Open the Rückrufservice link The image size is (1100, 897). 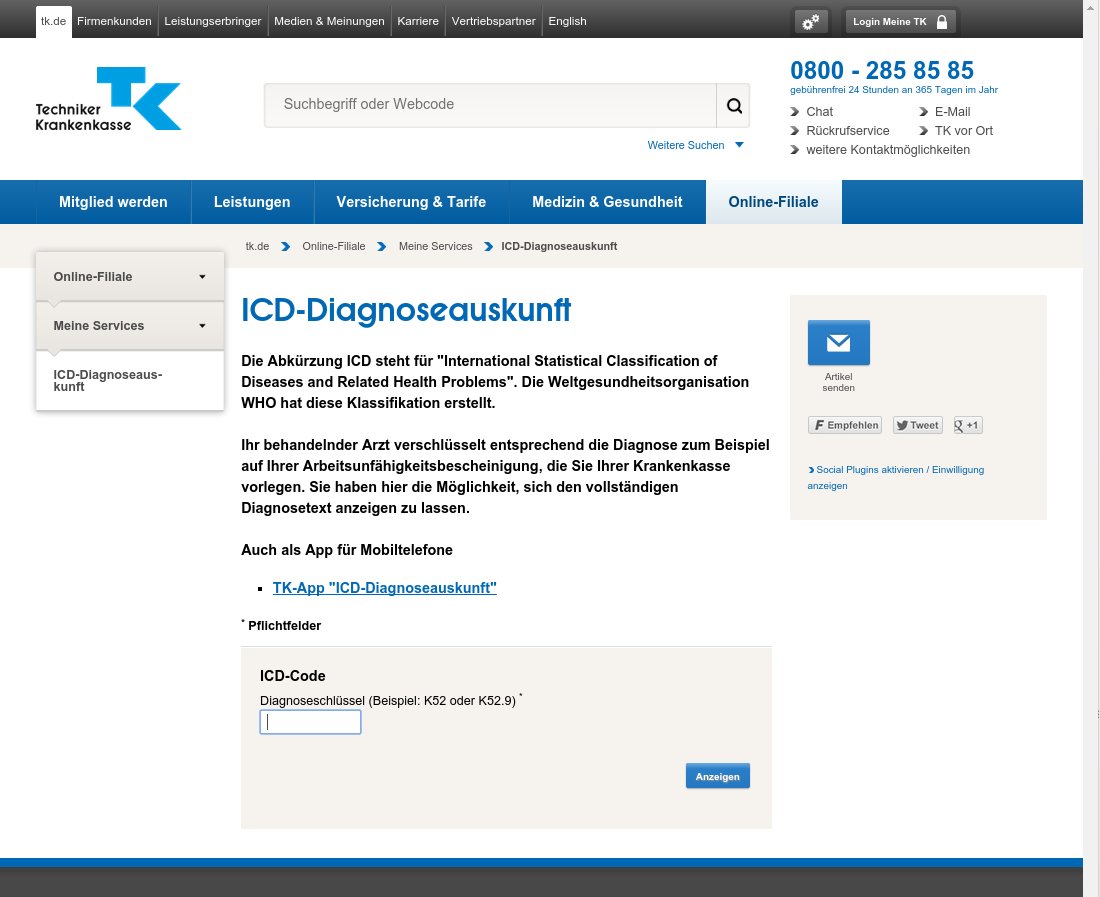[x=847, y=130]
